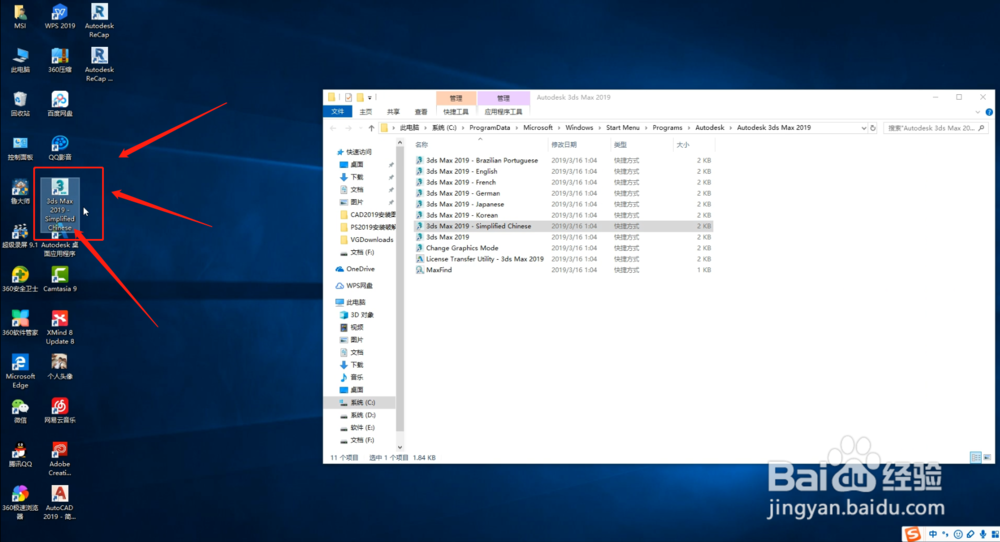Select 3ds Max 2019 - Japanese shortcut
Screen dimensions: 1000x542
click(x=465, y=204)
